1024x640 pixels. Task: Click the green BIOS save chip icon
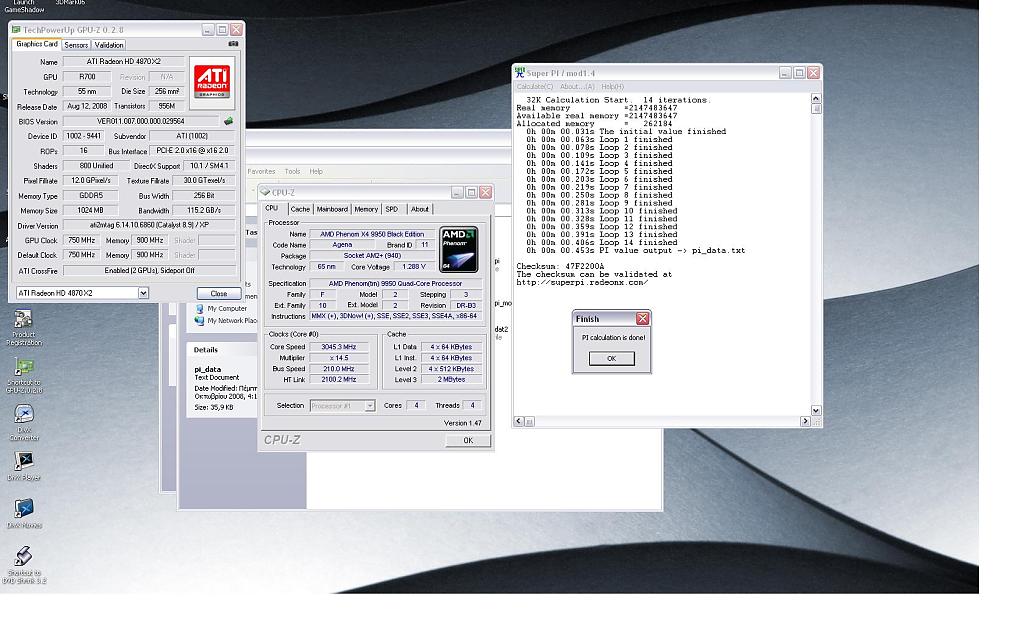click(x=229, y=121)
